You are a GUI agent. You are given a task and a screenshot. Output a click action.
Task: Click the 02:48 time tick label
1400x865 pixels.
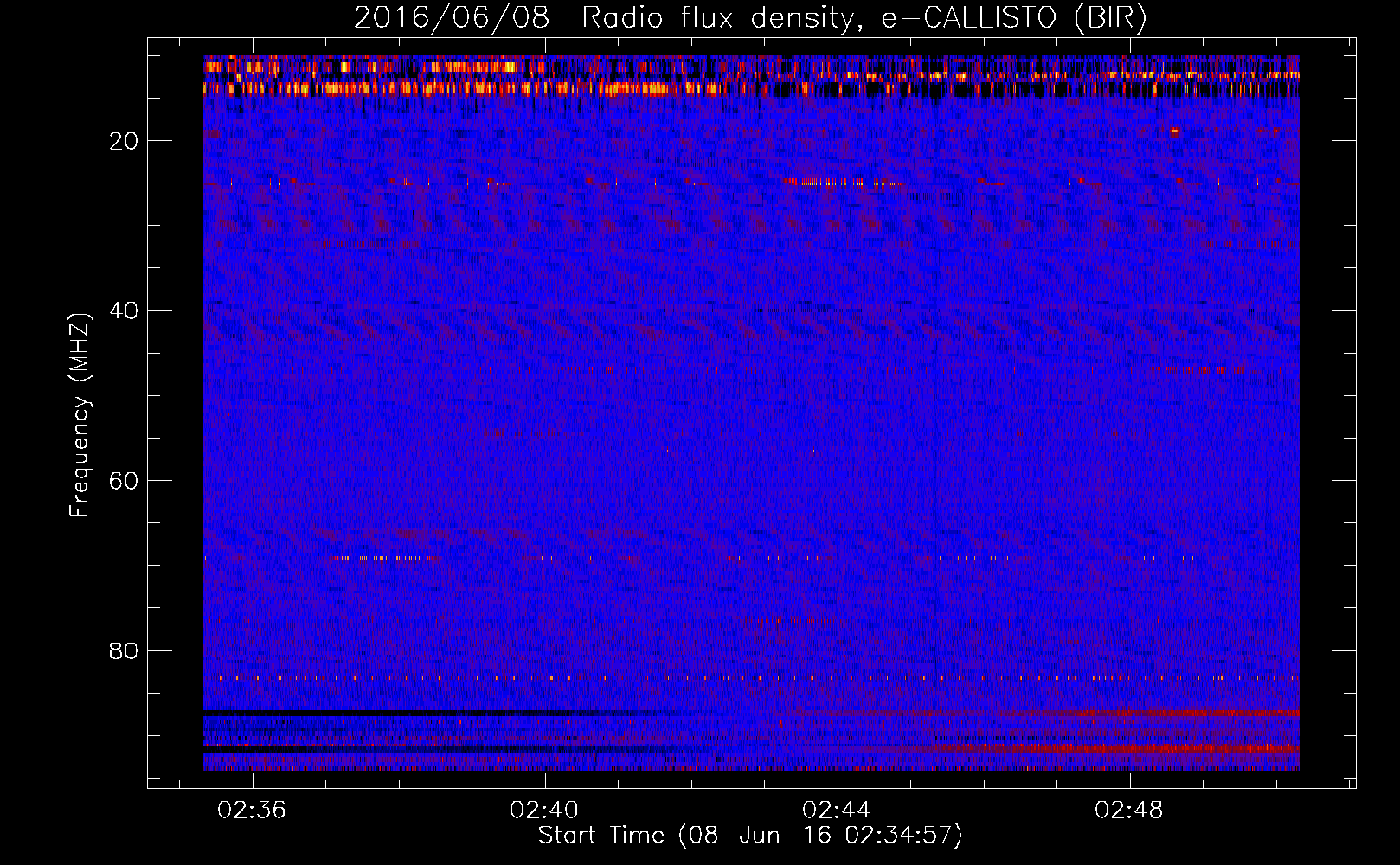click(1129, 811)
